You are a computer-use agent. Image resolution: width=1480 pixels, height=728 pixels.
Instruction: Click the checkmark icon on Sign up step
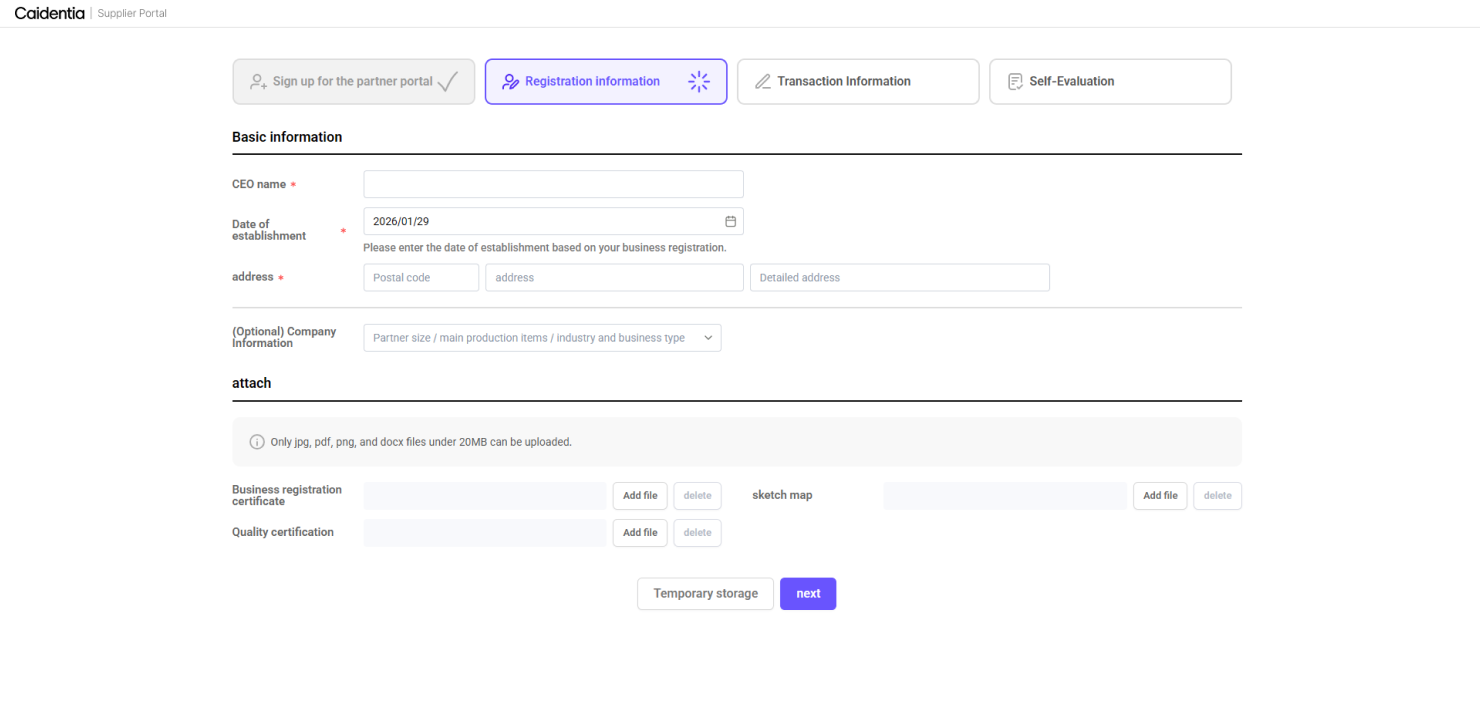(448, 82)
